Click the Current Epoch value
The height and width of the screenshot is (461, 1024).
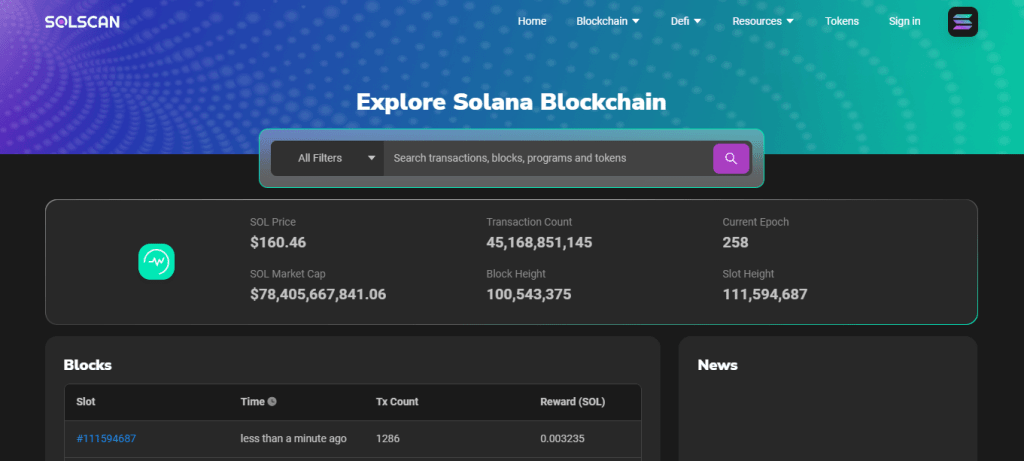pos(737,242)
